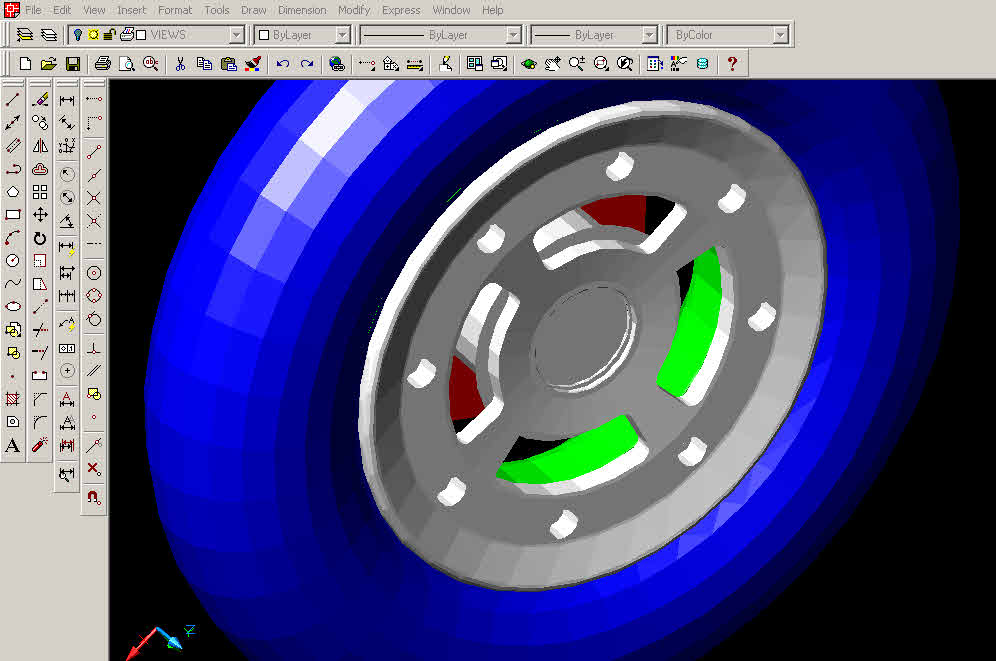Select the Ellipse draw tool
996x661 pixels.
pos(13,306)
